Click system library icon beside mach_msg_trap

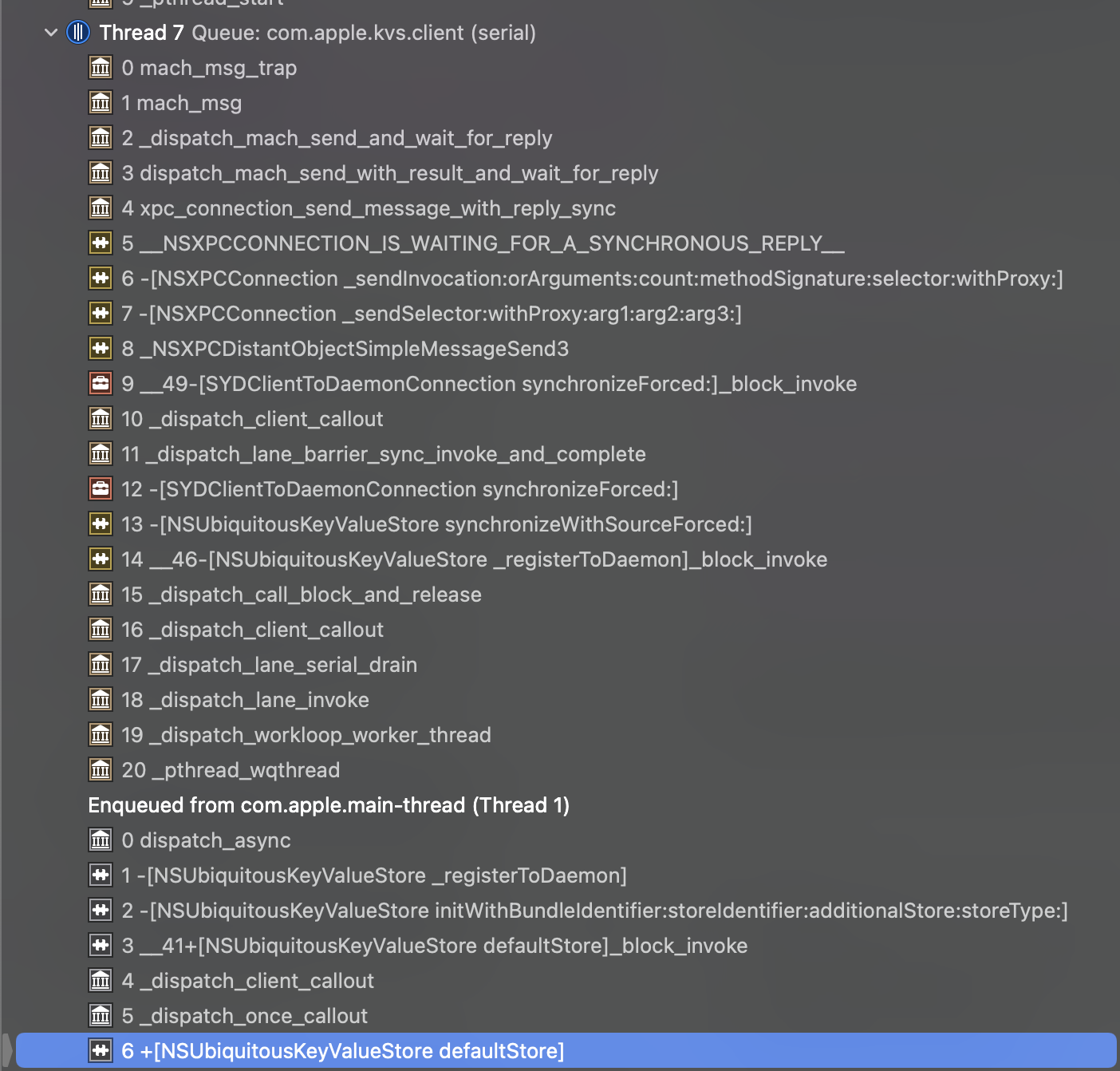click(x=101, y=68)
